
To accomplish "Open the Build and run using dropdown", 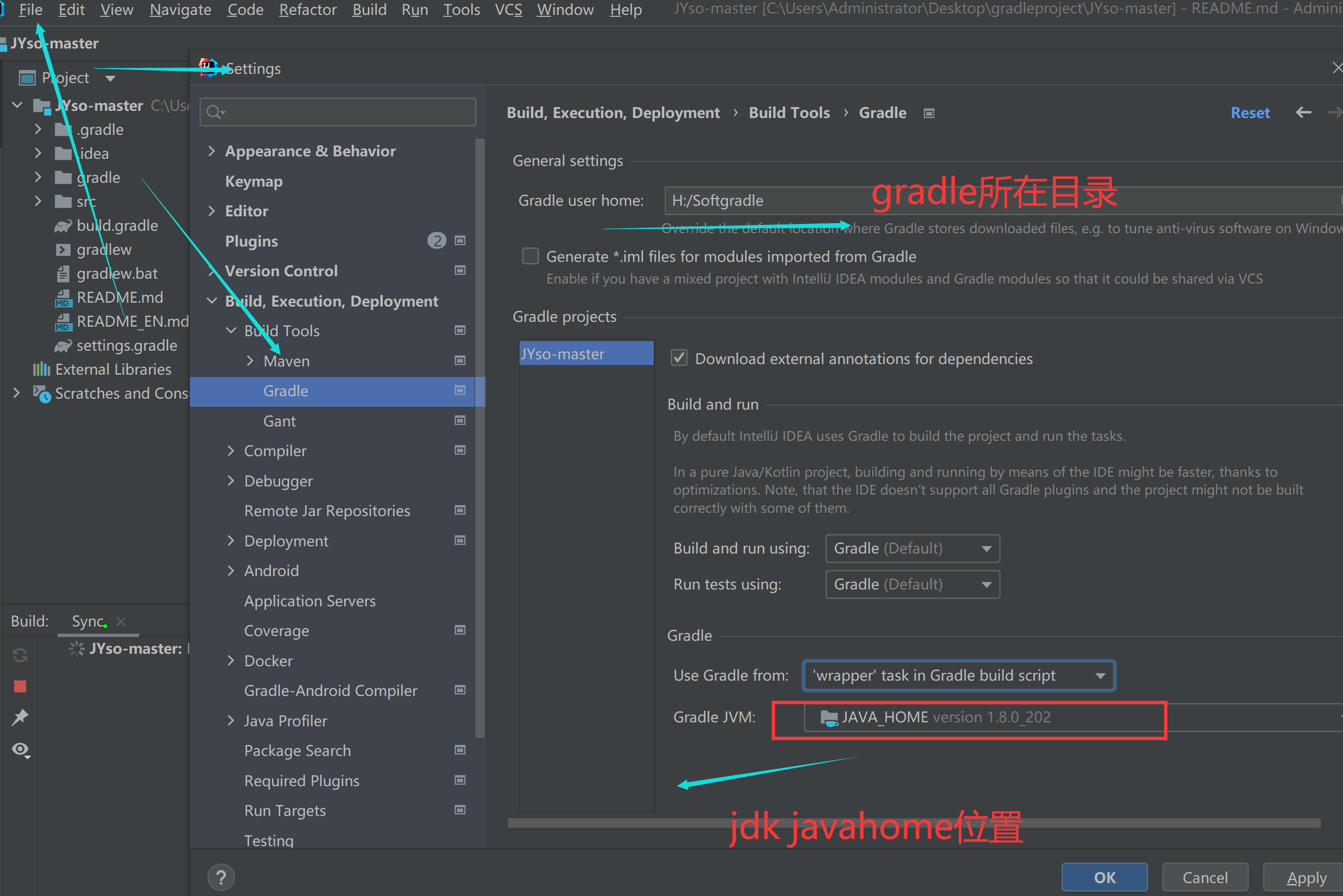I will [x=912, y=549].
